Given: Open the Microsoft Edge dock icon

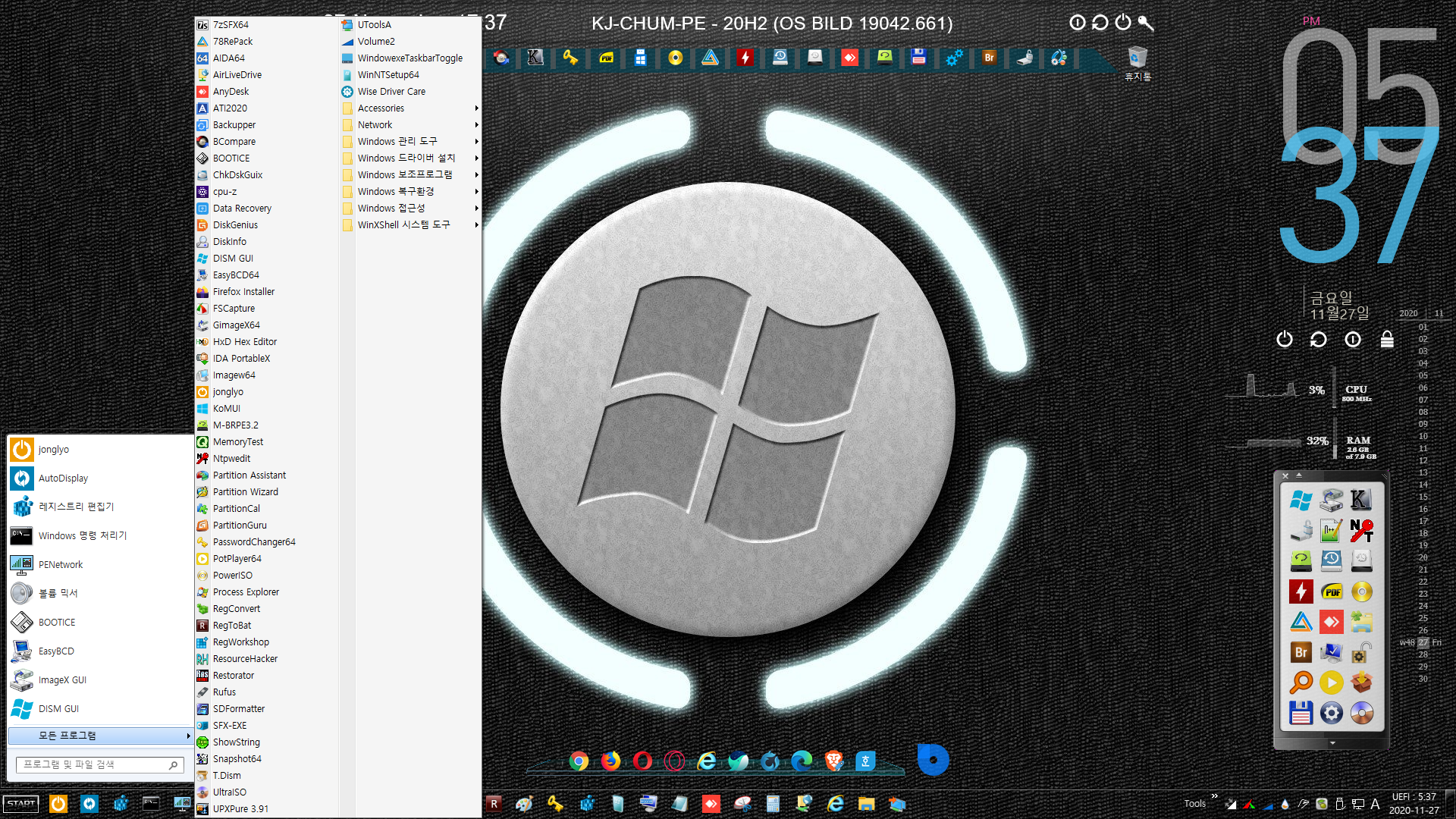Looking at the screenshot, I should (802, 761).
